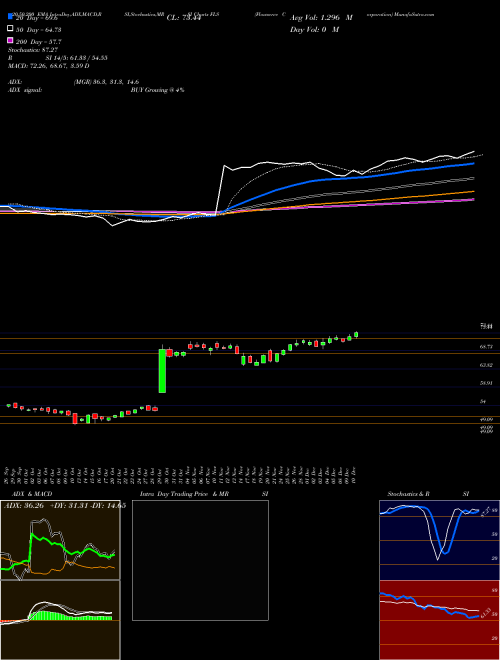Viewport: 500px width, 660px height.
Task: Click the ADX (MGR) values text
Action: [x=106, y=82]
